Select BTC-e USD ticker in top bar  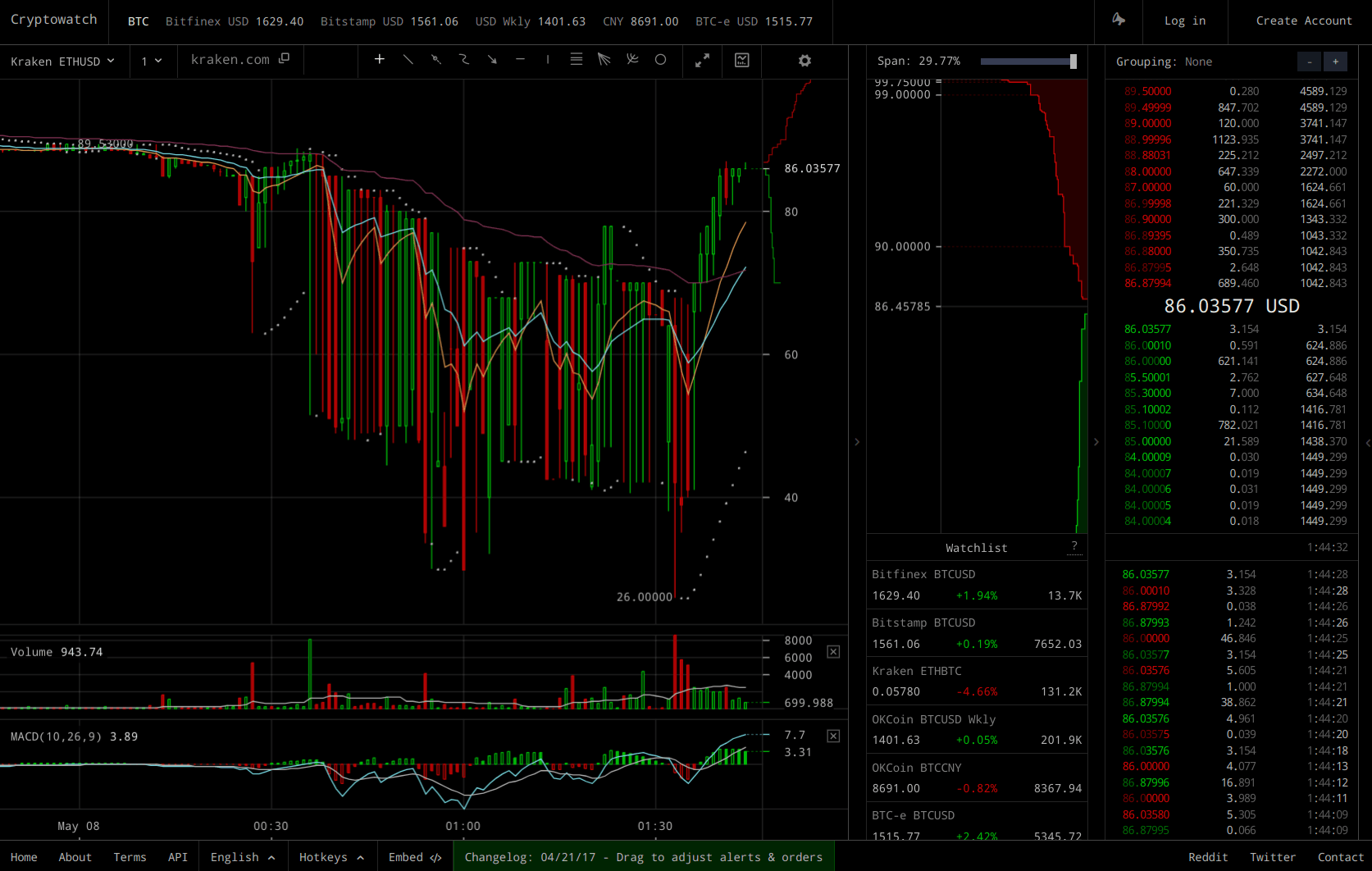(754, 21)
